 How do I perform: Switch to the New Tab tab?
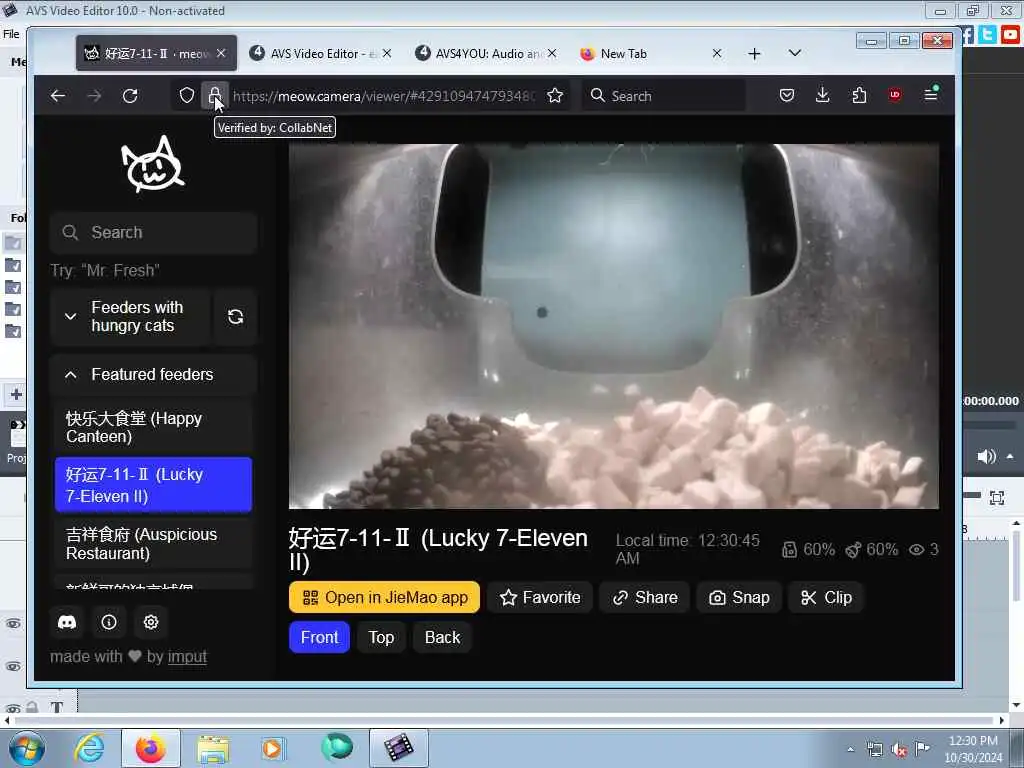click(x=652, y=54)
